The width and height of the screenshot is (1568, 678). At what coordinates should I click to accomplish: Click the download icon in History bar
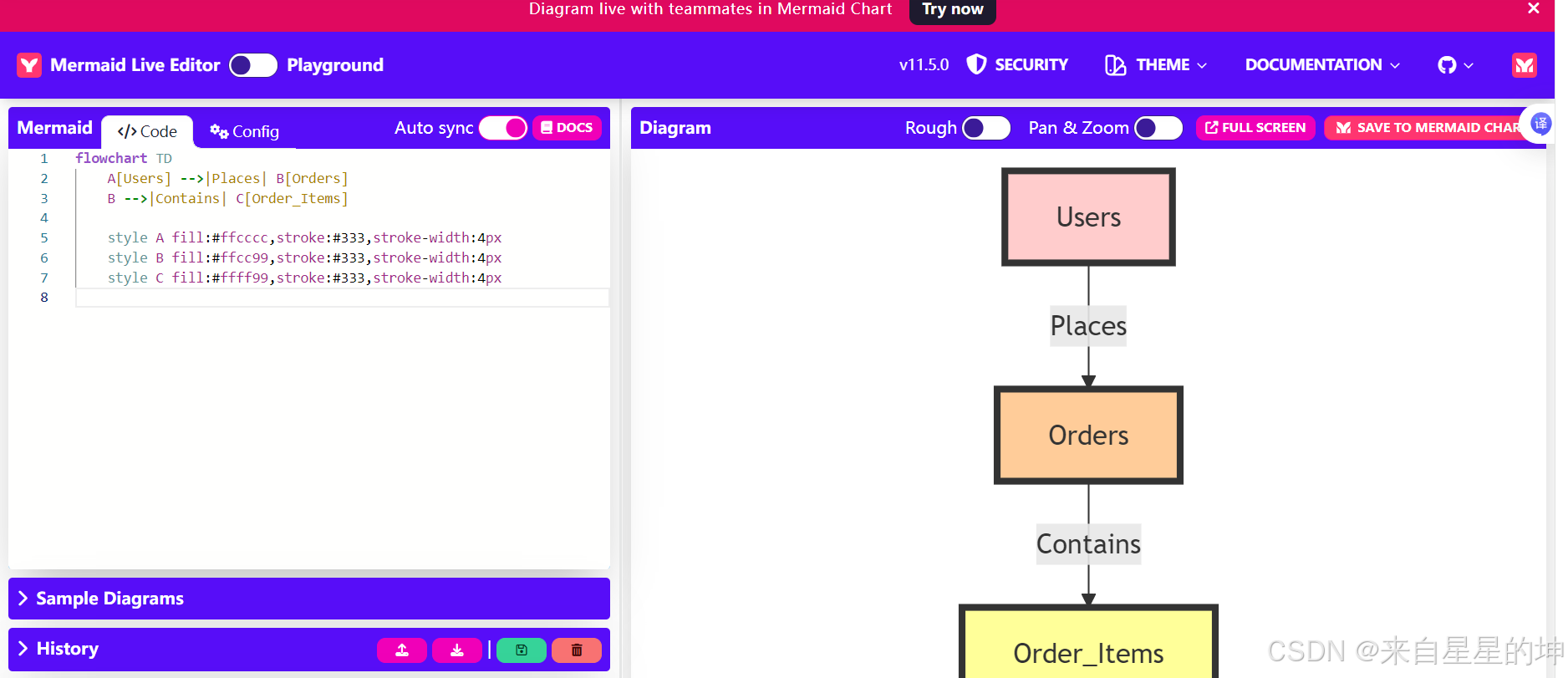click(x=457, y=650)
